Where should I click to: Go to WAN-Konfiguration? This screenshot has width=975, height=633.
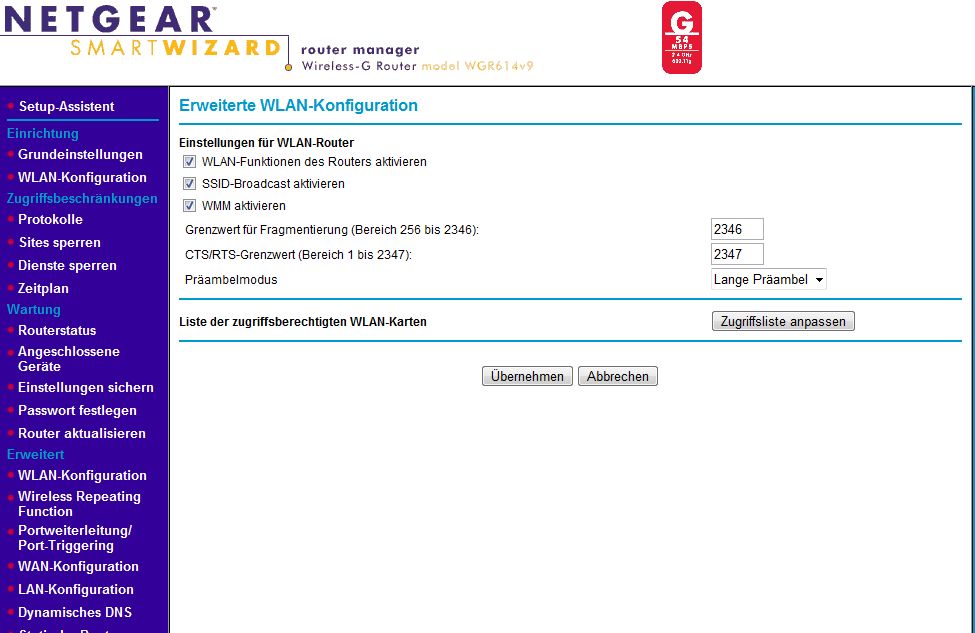(78, 566)
